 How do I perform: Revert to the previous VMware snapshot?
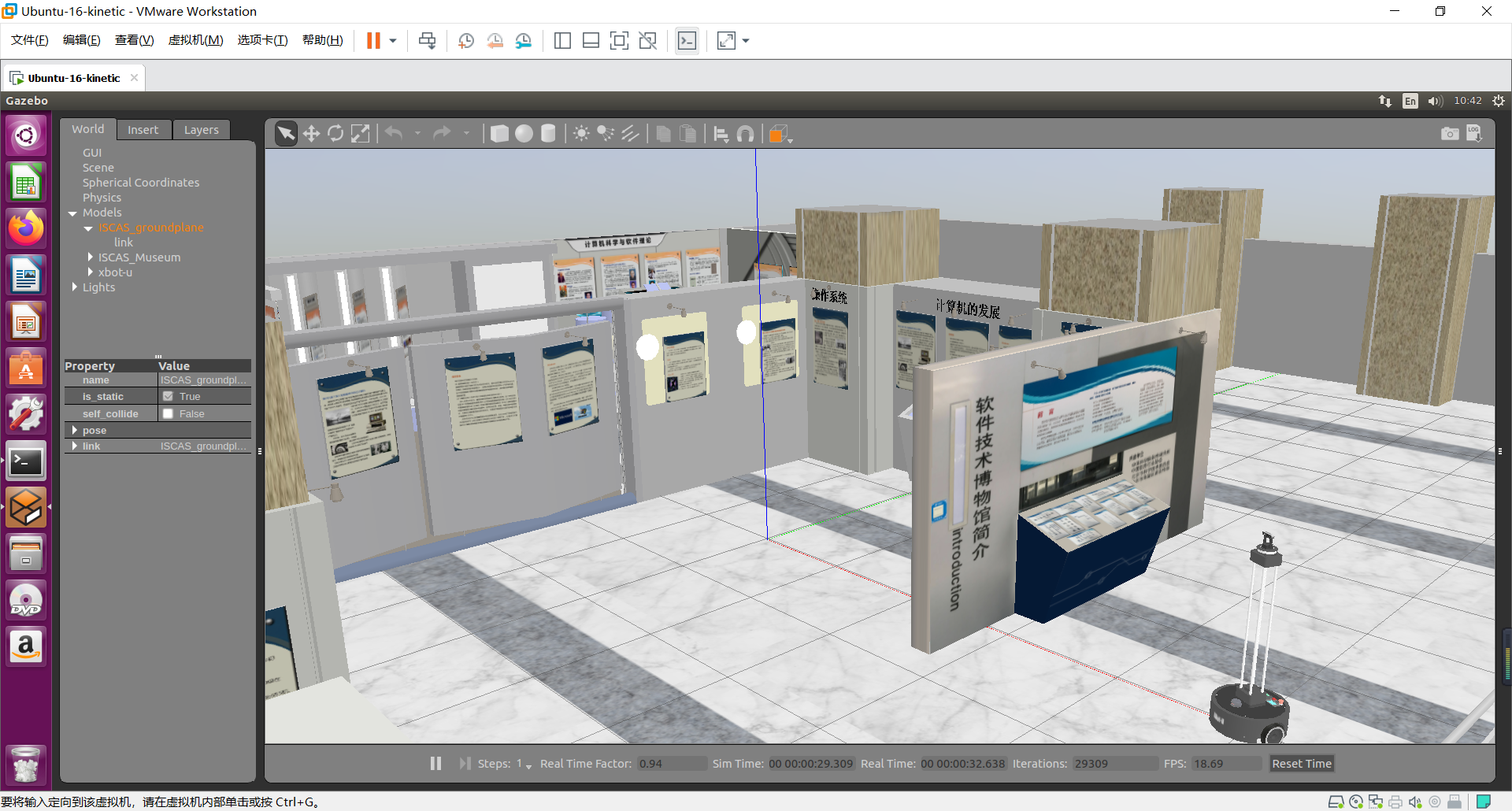(495, 41)
